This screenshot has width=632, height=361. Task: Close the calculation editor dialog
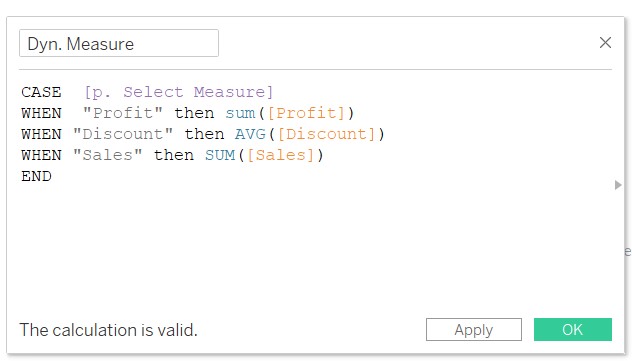(605, 43)
